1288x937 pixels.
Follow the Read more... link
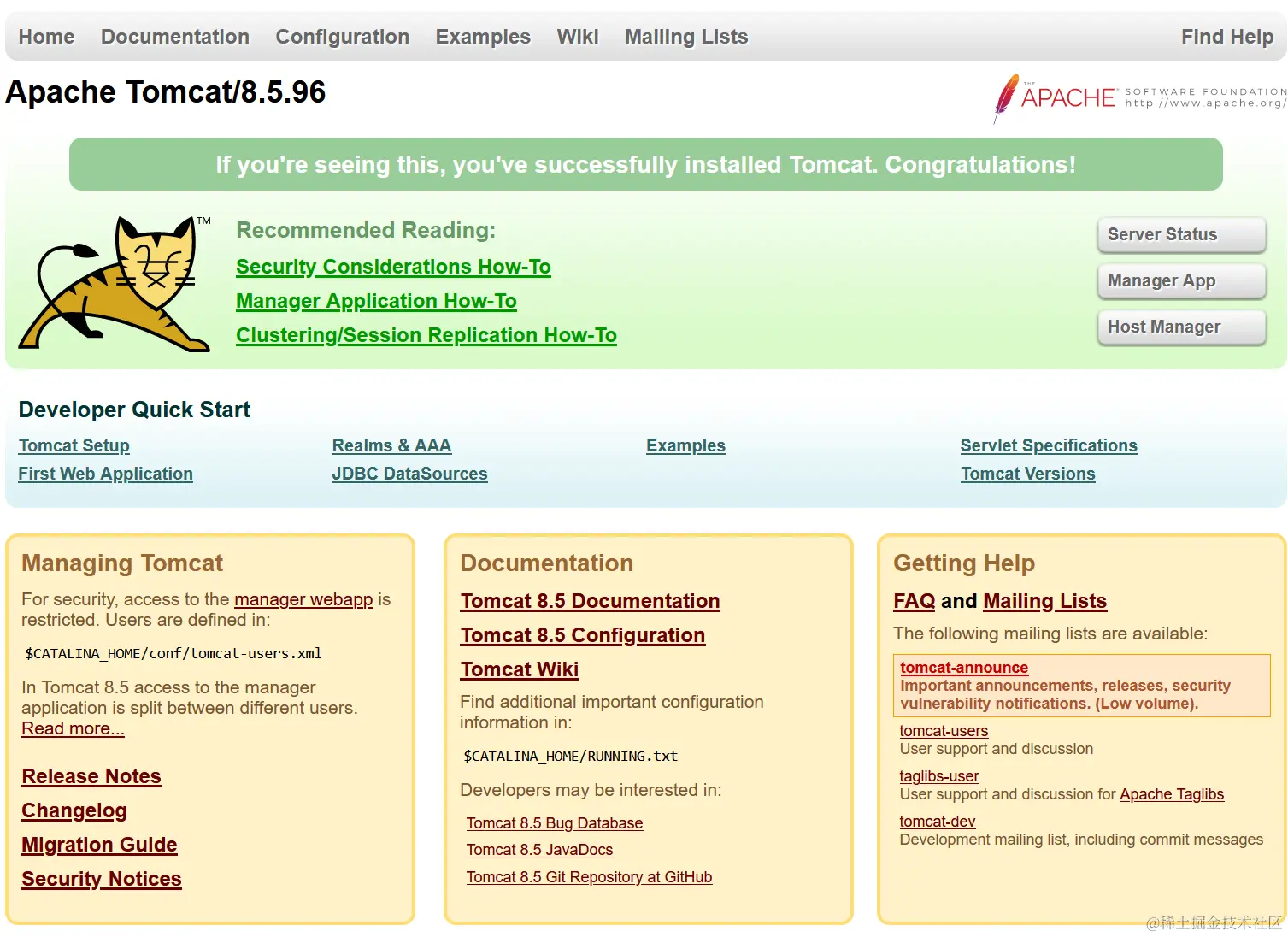[x=73, y=728]
